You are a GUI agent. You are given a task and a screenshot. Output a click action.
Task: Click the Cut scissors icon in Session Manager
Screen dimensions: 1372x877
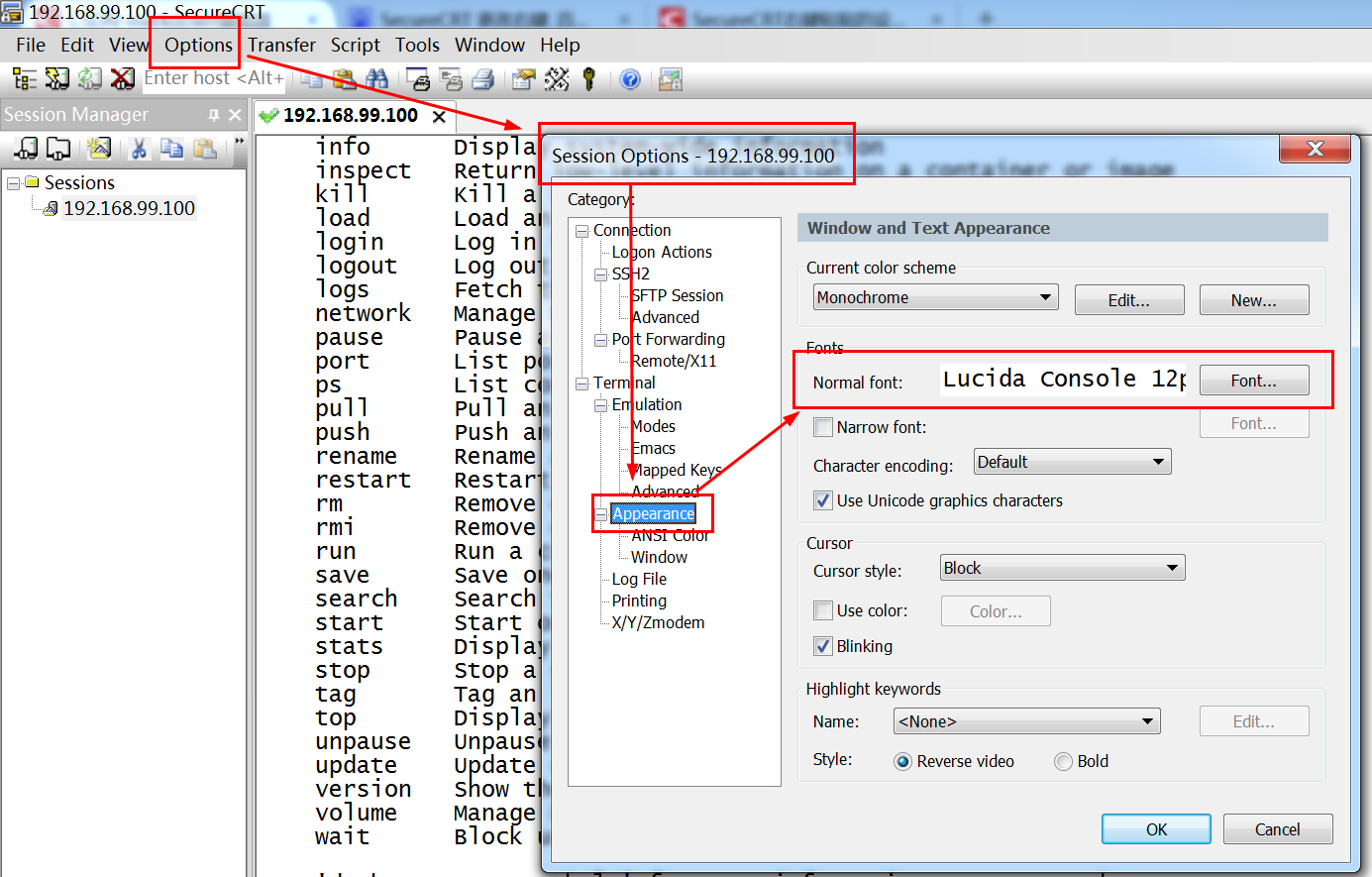coord(139,149)
